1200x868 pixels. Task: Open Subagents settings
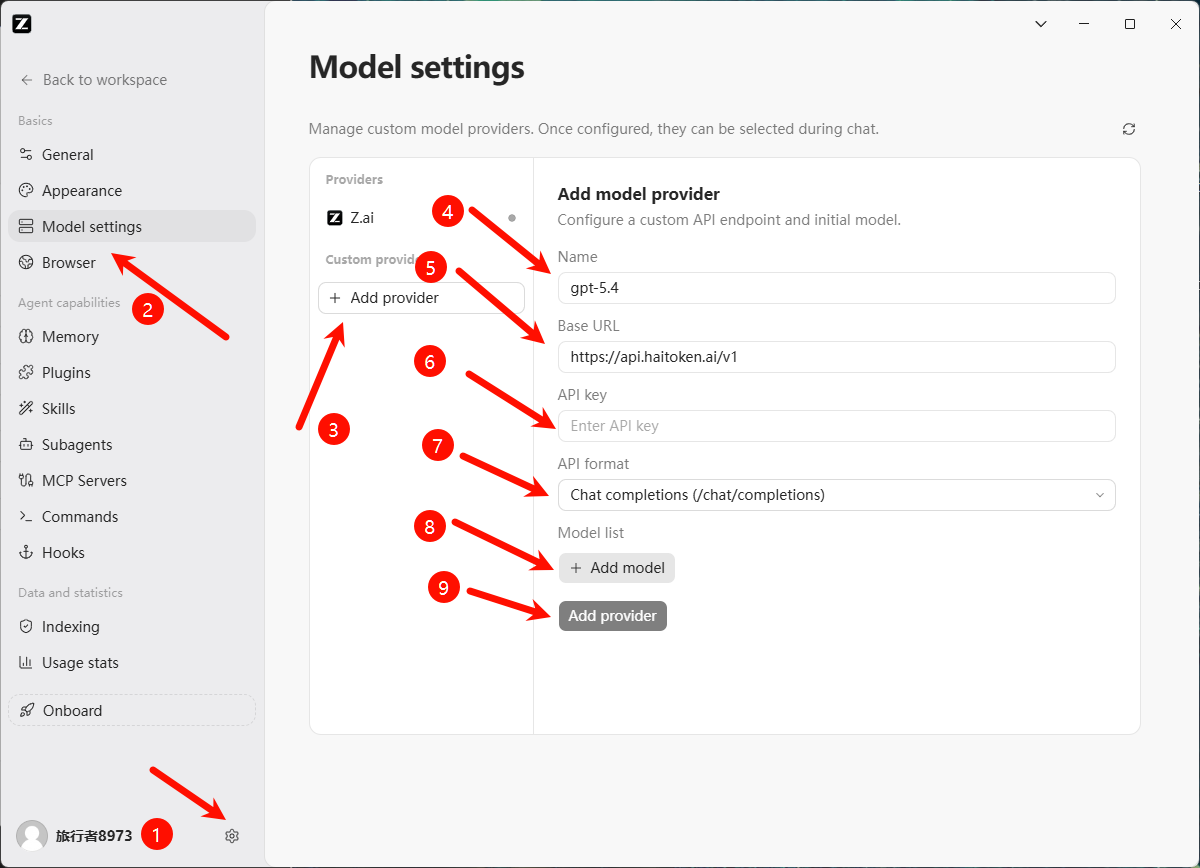pyautogui.click(x=132, y=445)
